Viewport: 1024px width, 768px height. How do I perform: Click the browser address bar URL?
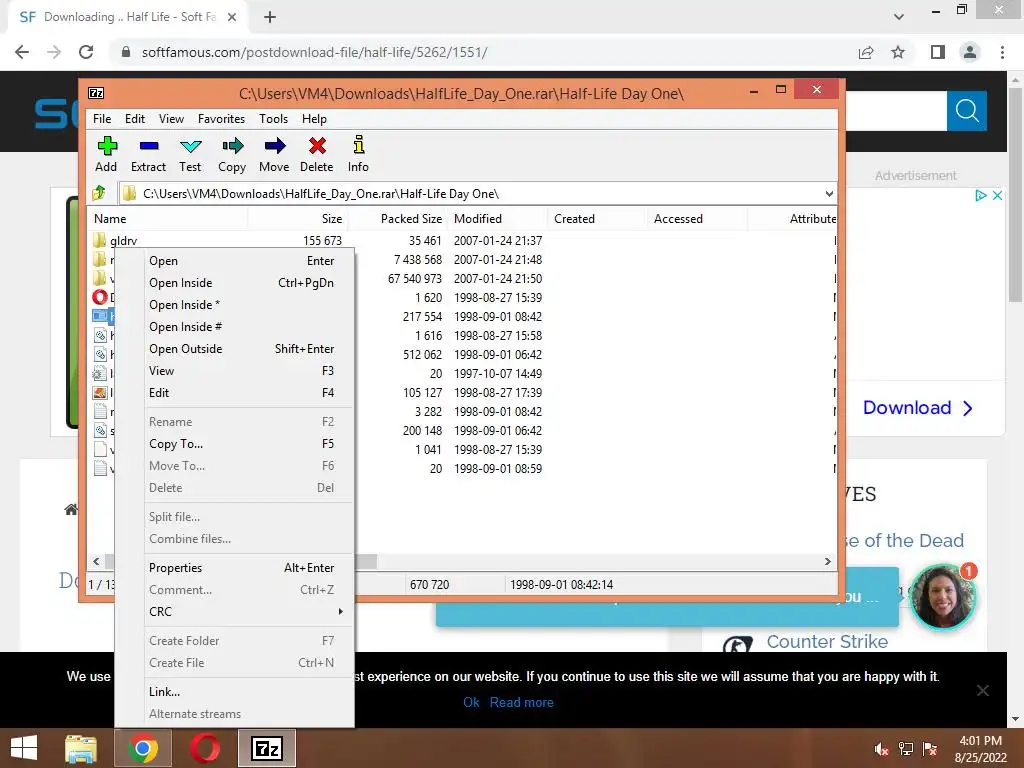pyautogui.click(x=315, y=52)
